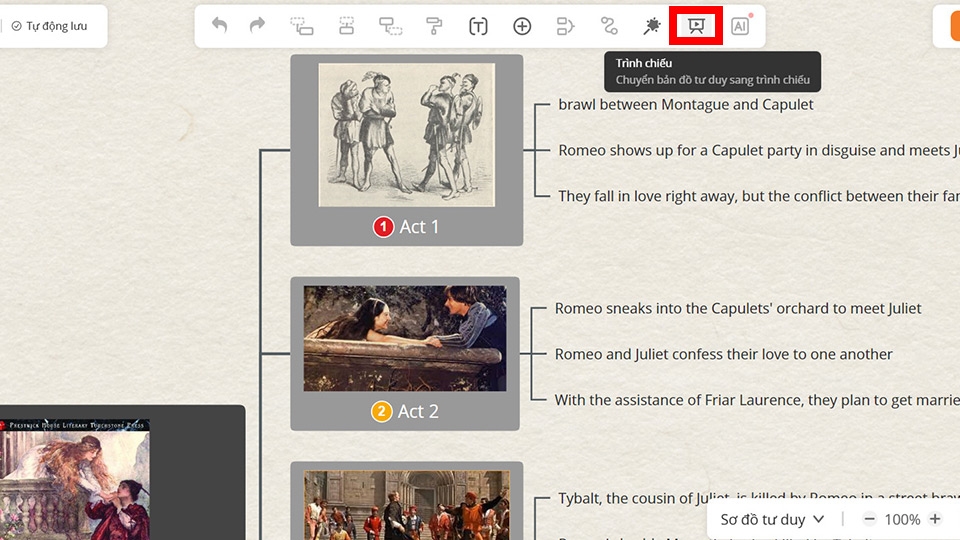Insert a sibling topic node
The width and height of the screenshot is (960, 540).
(347, 26)
